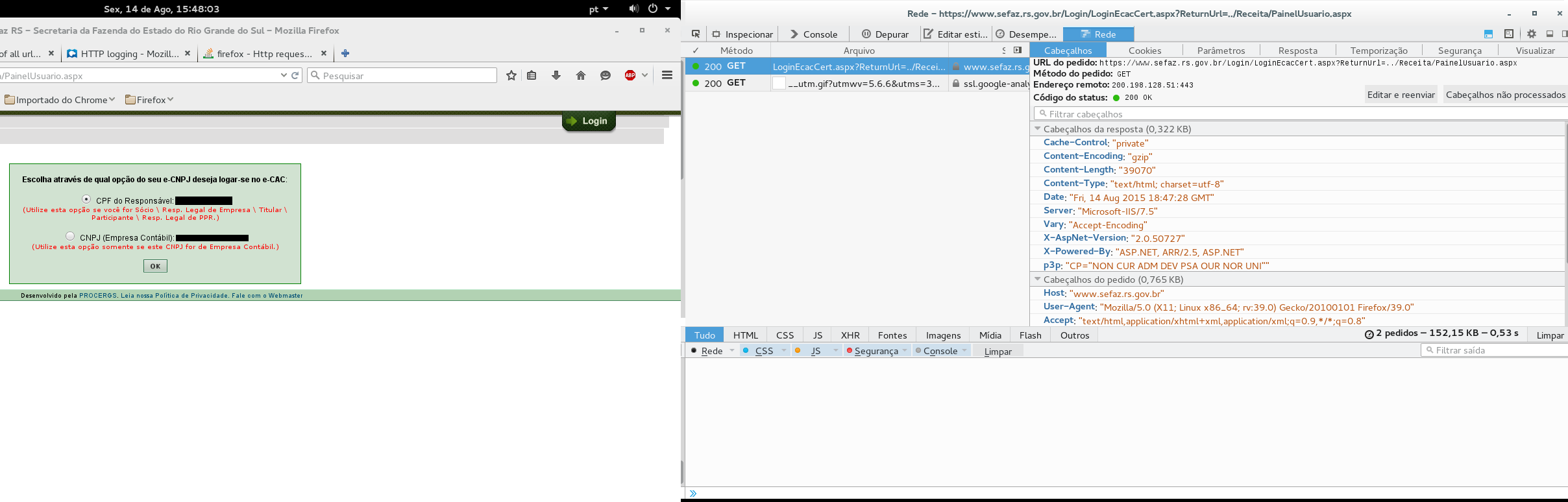Switch to the Console devtools panel
The width and height of the screenshot is (1568, 502).
click(x=814, y=34)
